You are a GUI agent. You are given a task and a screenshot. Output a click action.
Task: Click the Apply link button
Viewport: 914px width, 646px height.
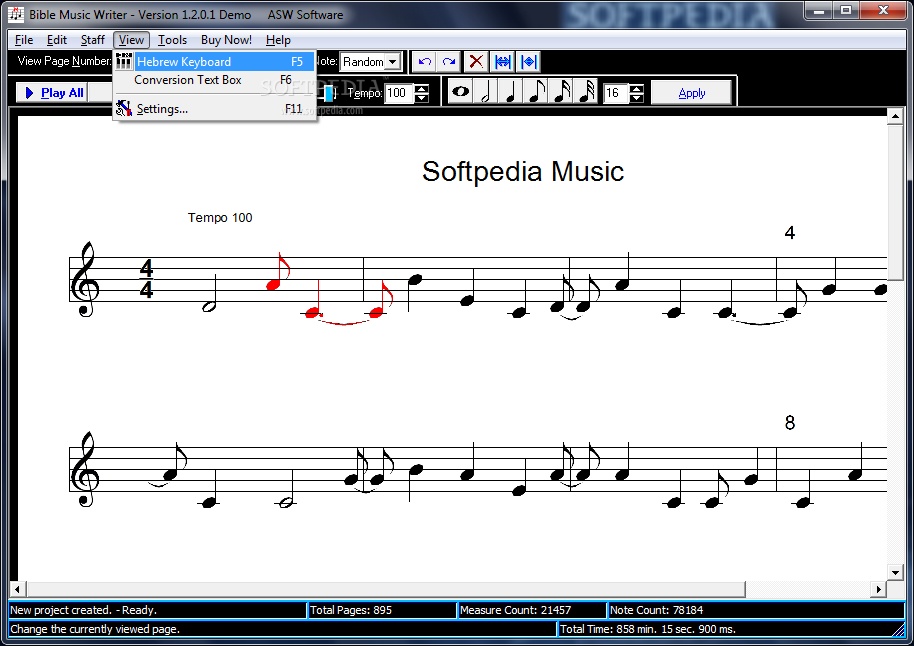691,93
